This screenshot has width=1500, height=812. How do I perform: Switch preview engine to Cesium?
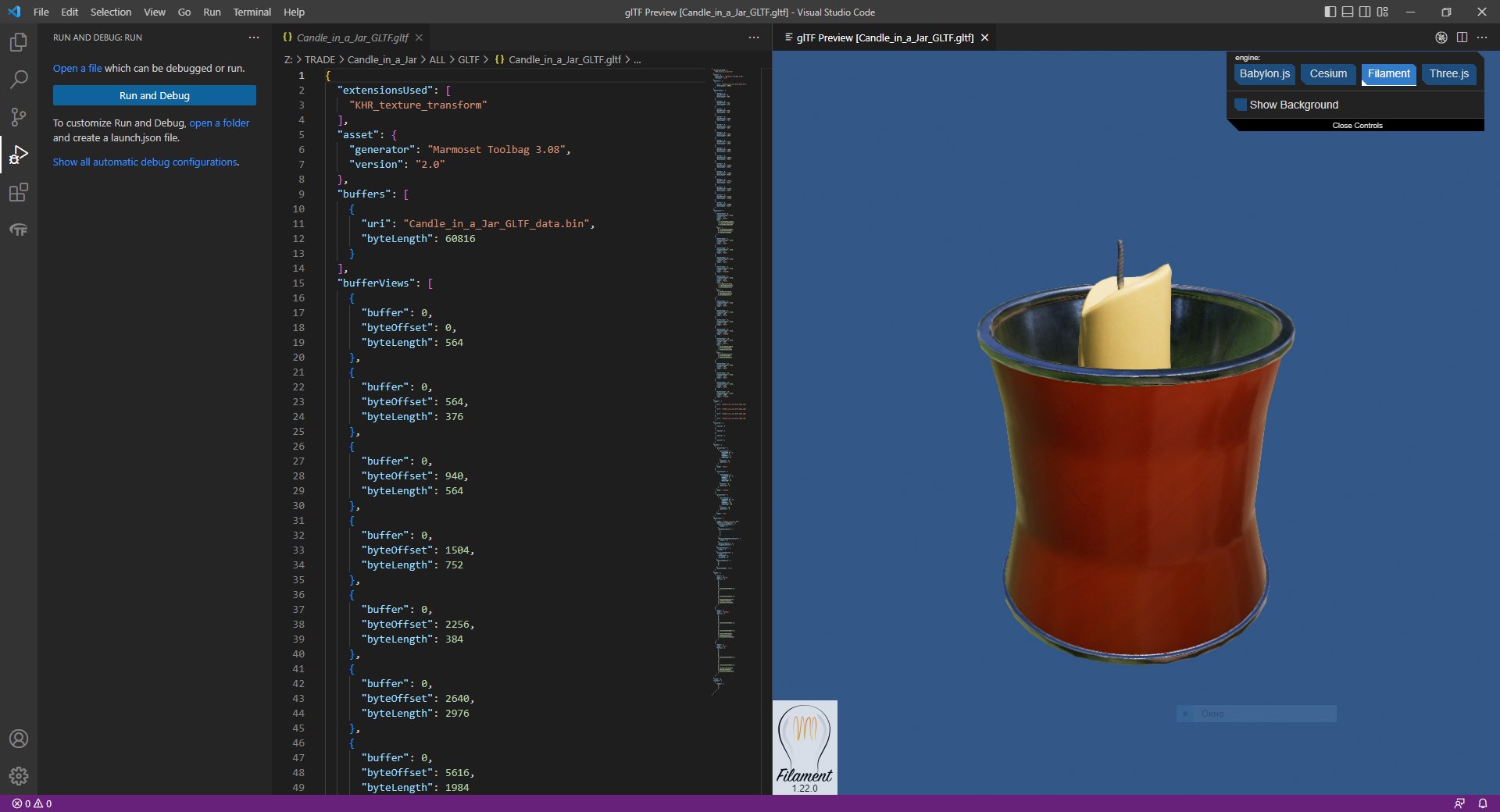pos(1328,74)
